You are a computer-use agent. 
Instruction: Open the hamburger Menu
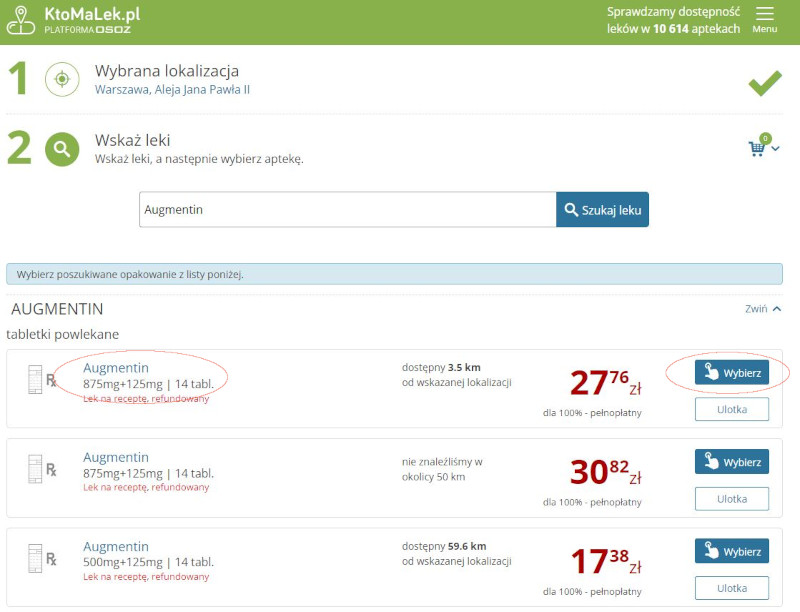[764, 19]
